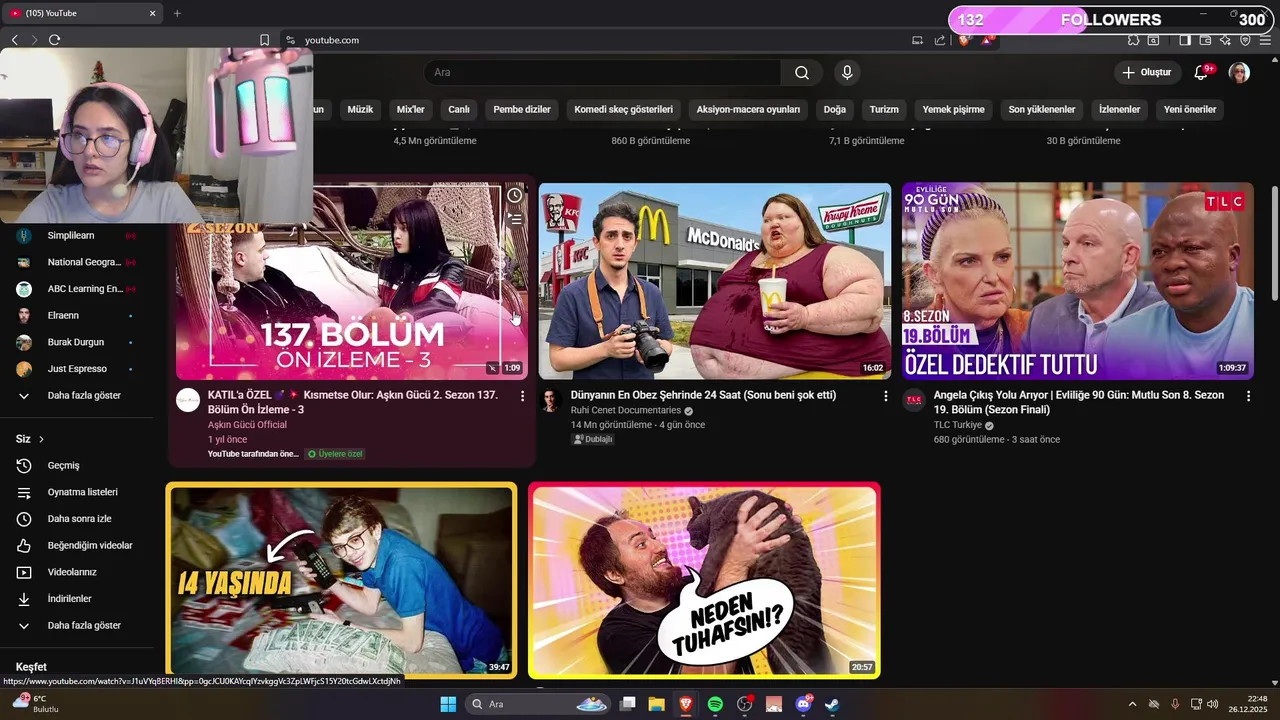
Task: Open Daha sonra izle list
Action: [77, 519]
